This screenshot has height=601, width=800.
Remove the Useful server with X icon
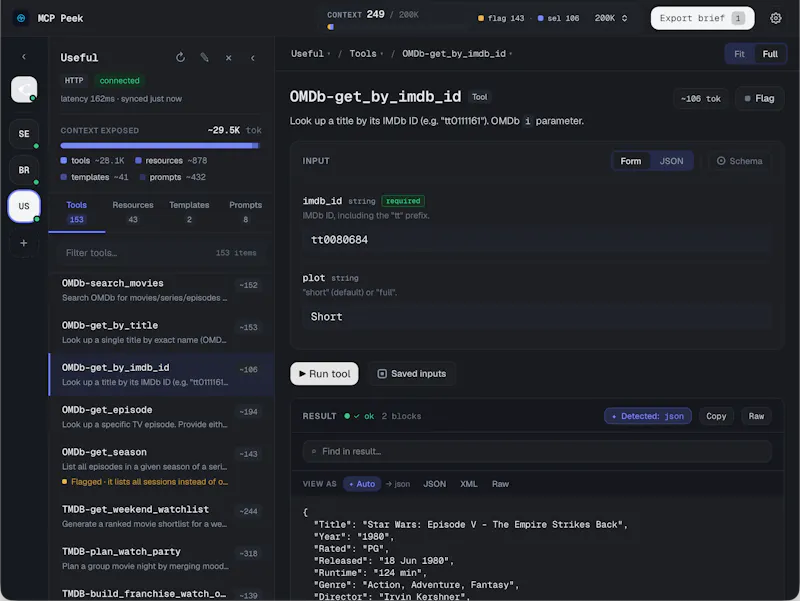point(229,58)
